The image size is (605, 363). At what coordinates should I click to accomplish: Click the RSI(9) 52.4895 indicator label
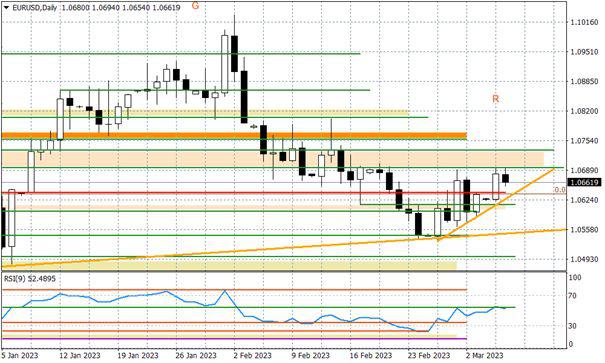point(29,279)
